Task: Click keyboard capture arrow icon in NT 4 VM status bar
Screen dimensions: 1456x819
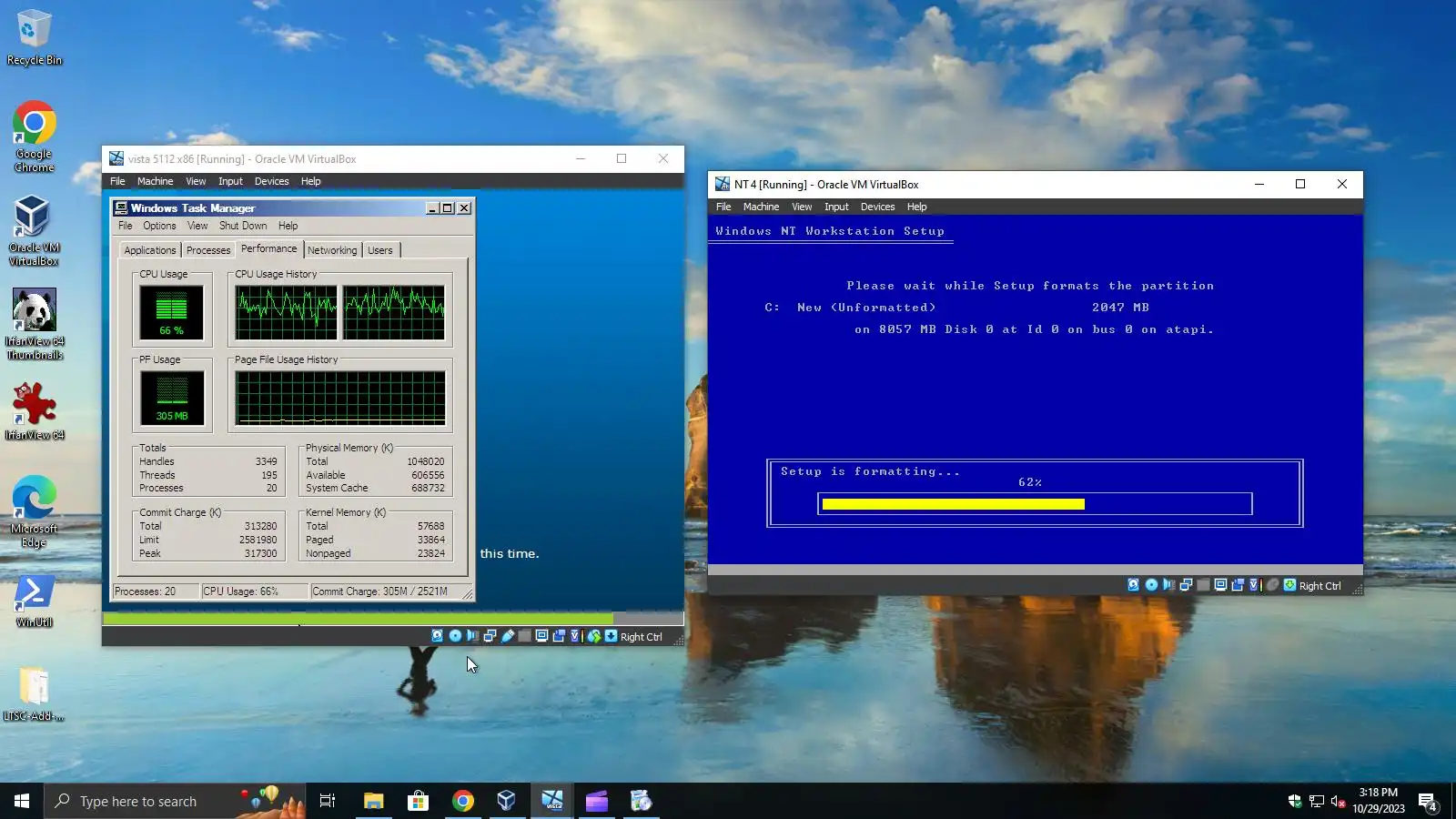Action: 1289,585
